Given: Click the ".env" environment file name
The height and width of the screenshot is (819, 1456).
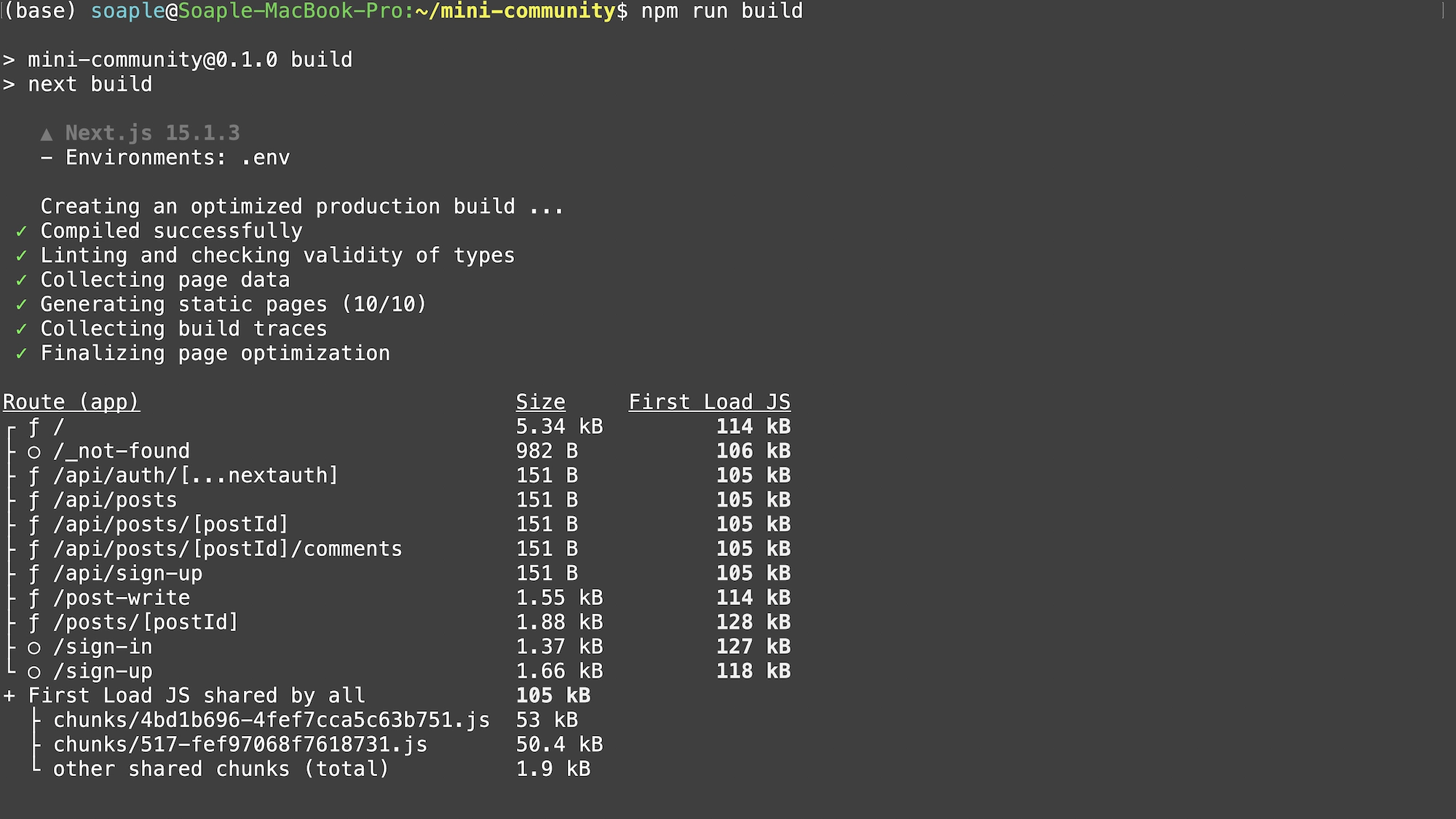Looking at the screenshot, I should [266, 158].
